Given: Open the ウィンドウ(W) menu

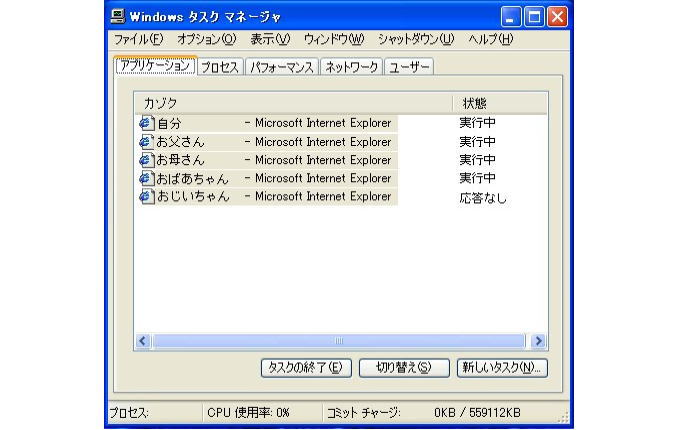Looking at the screenshot, I should [x=334, y=39].
